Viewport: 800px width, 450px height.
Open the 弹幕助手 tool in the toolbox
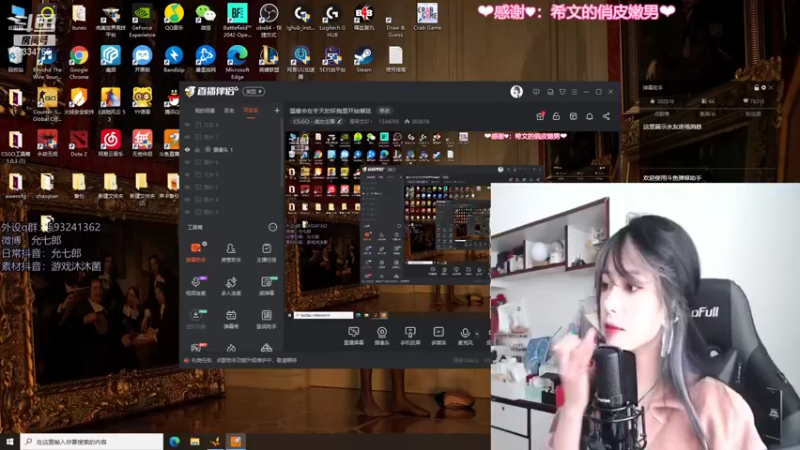[195, 253]
